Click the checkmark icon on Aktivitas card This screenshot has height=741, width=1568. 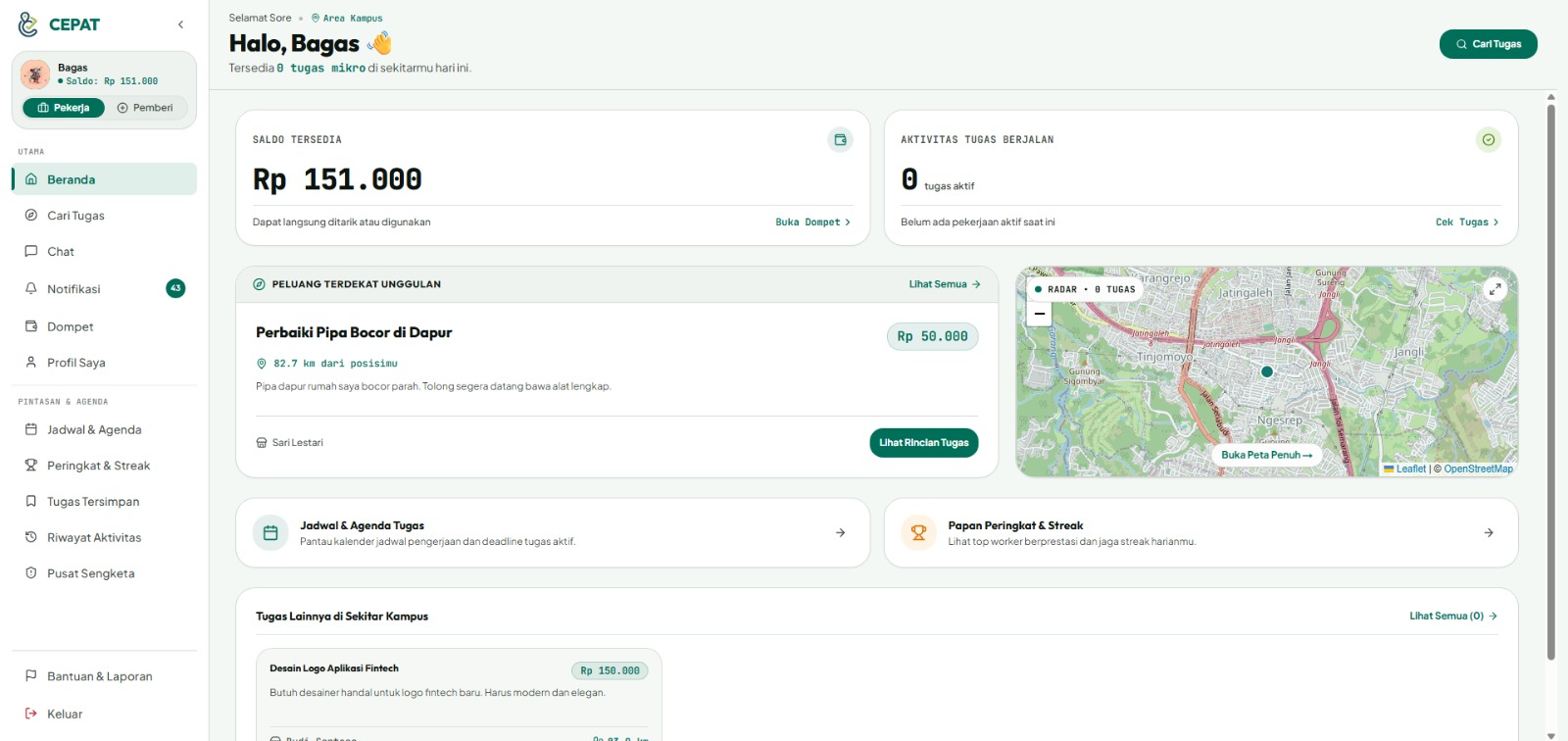[x=1489, y=140]
